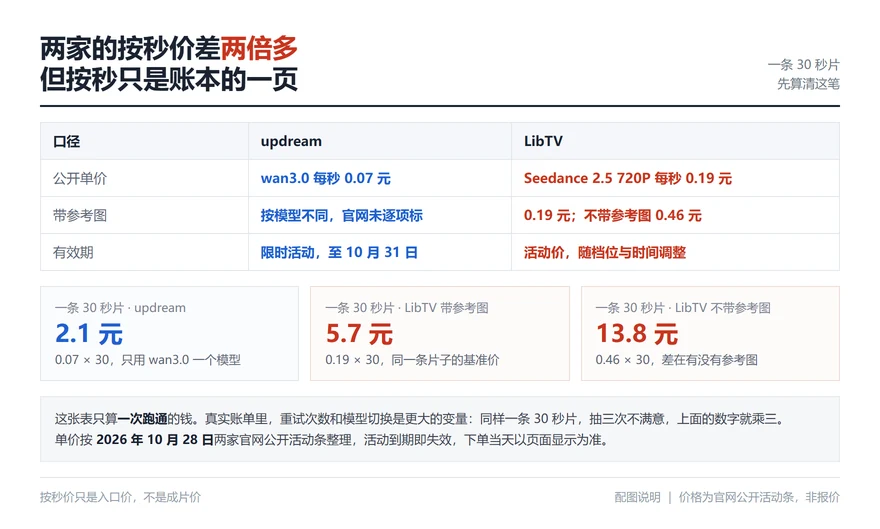The height and width of the screenshot is (529, 880).
Task: Click the red price '13.8 元'
Action: (x=637, y=334)
